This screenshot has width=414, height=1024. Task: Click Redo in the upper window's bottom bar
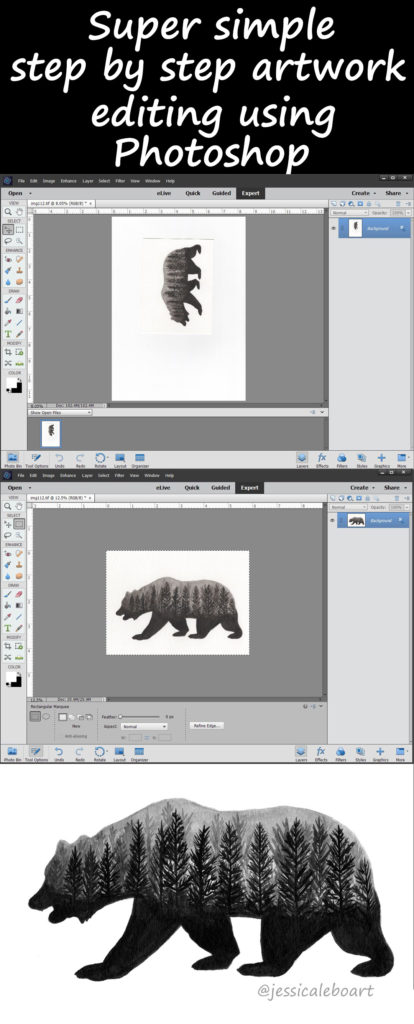[80, 460]
